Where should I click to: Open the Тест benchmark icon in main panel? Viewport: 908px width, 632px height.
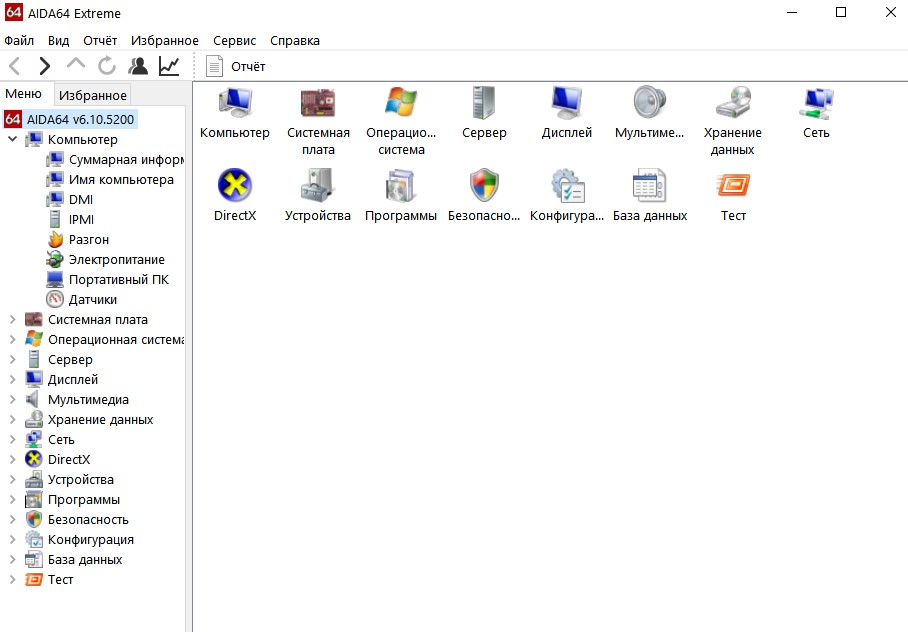point(733,186)
